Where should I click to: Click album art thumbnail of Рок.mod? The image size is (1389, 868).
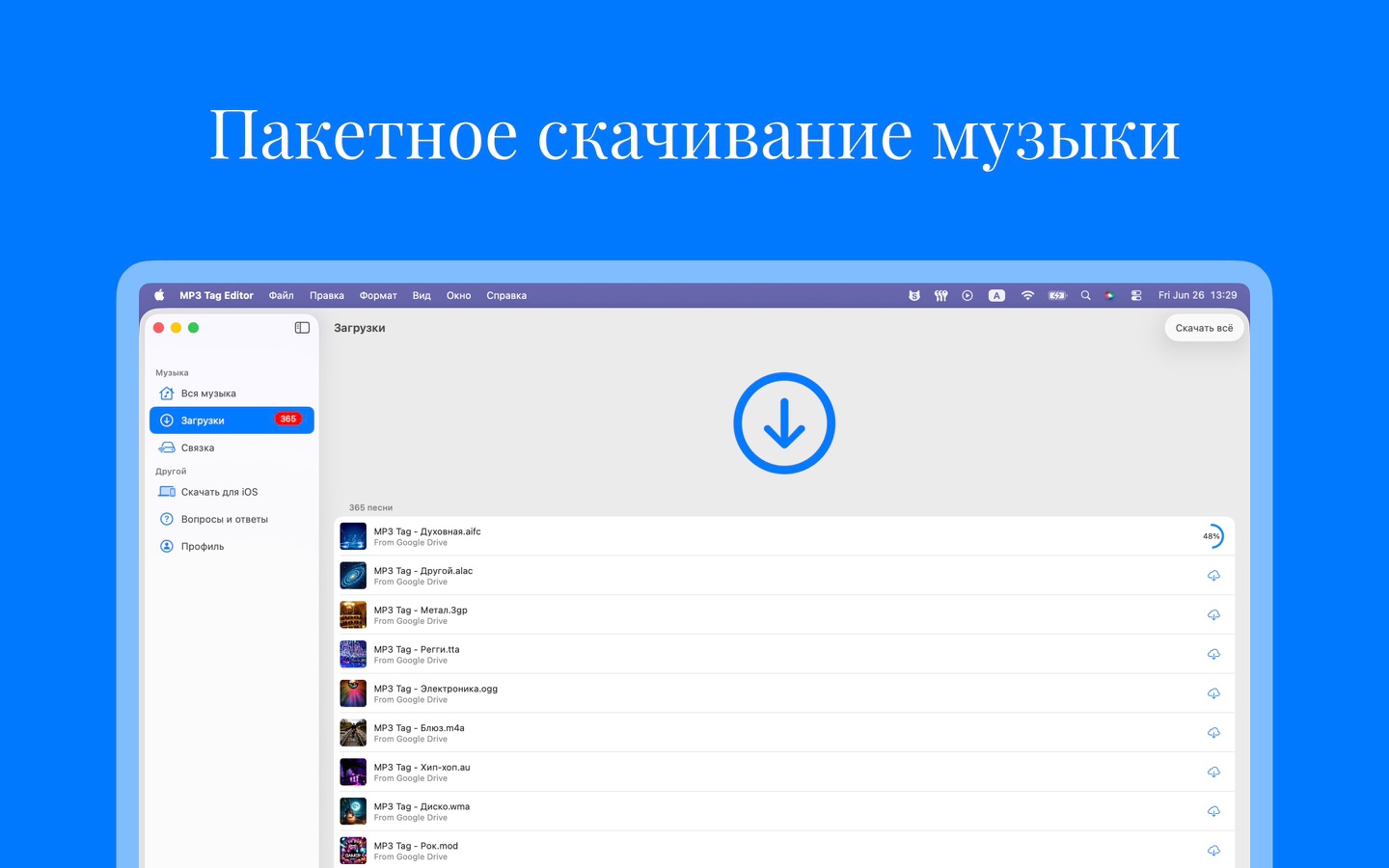pos(353,851)
